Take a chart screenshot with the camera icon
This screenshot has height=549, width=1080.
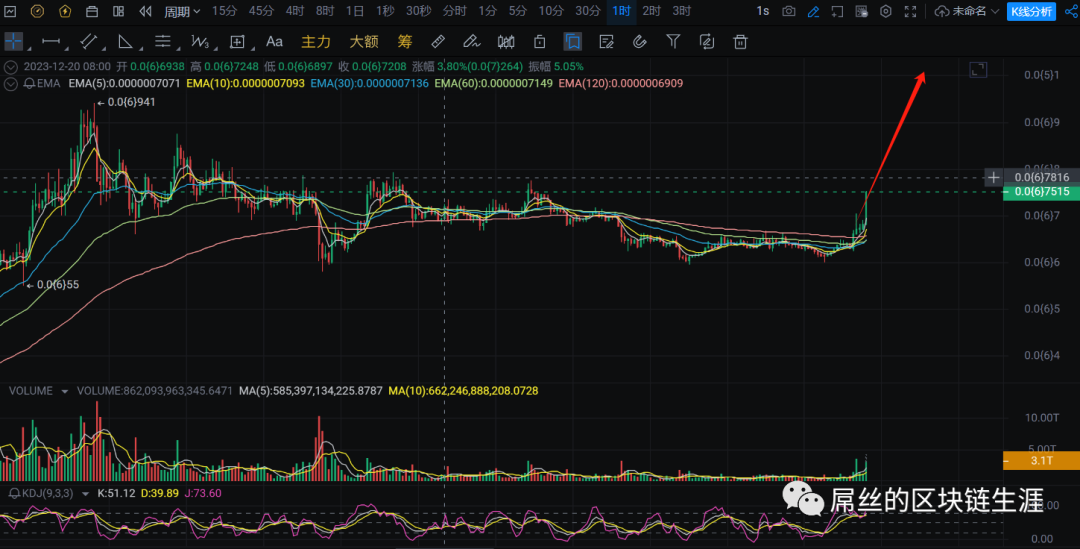click(789, 12)
